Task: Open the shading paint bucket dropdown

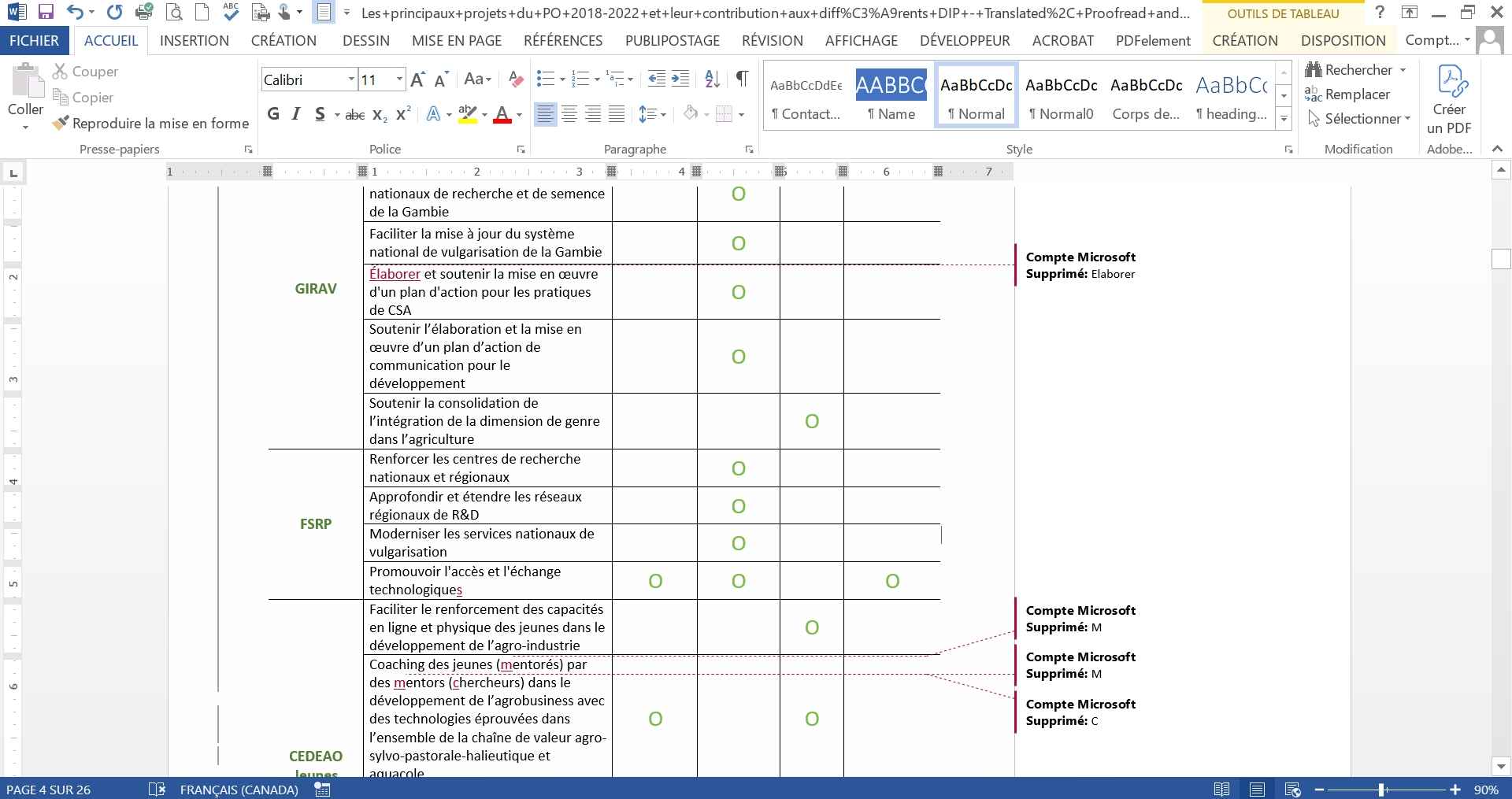Action: [706, 114]
